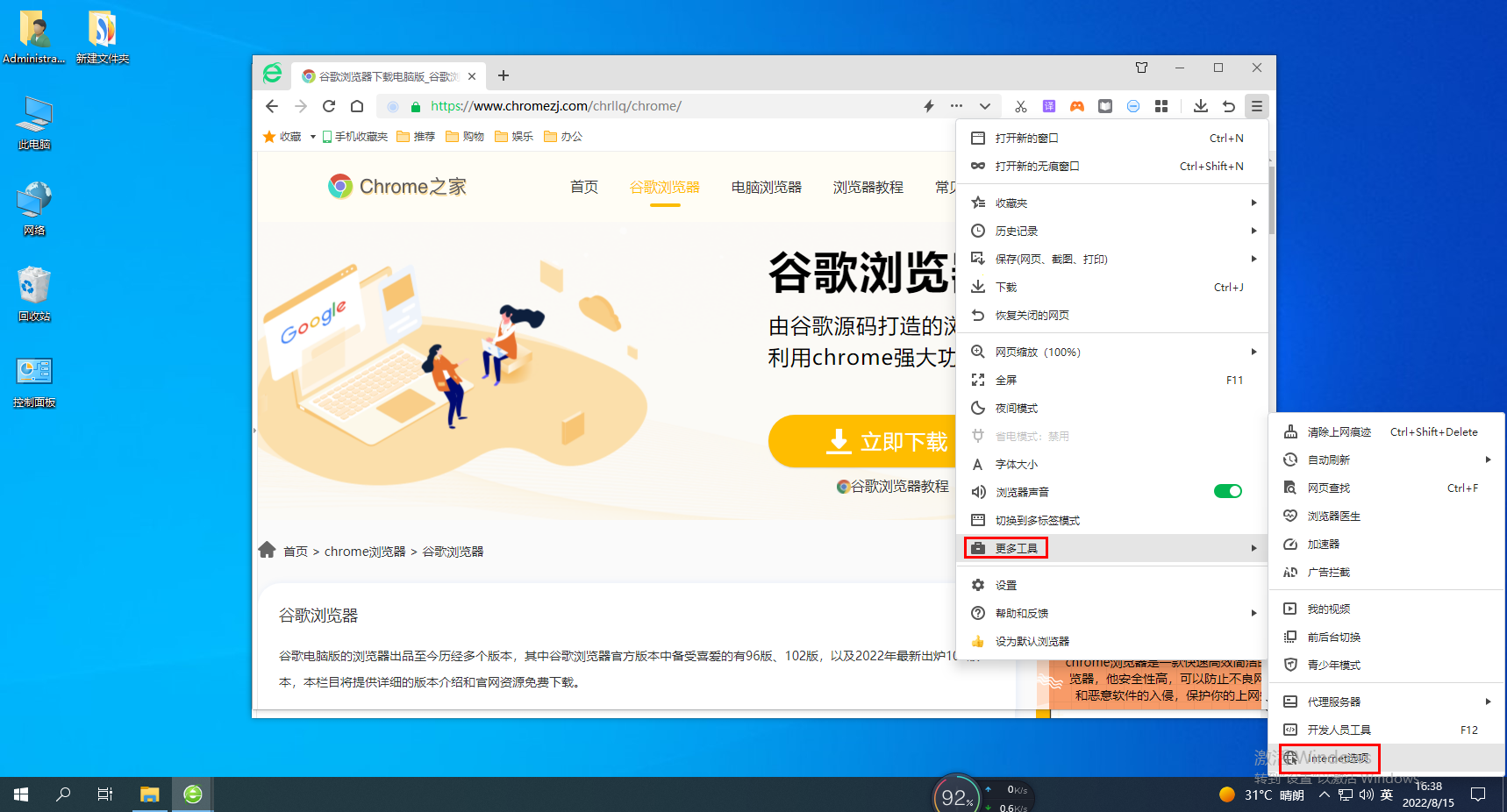
Task: Select Control Panel desktop icon
Action: point(34,381)
